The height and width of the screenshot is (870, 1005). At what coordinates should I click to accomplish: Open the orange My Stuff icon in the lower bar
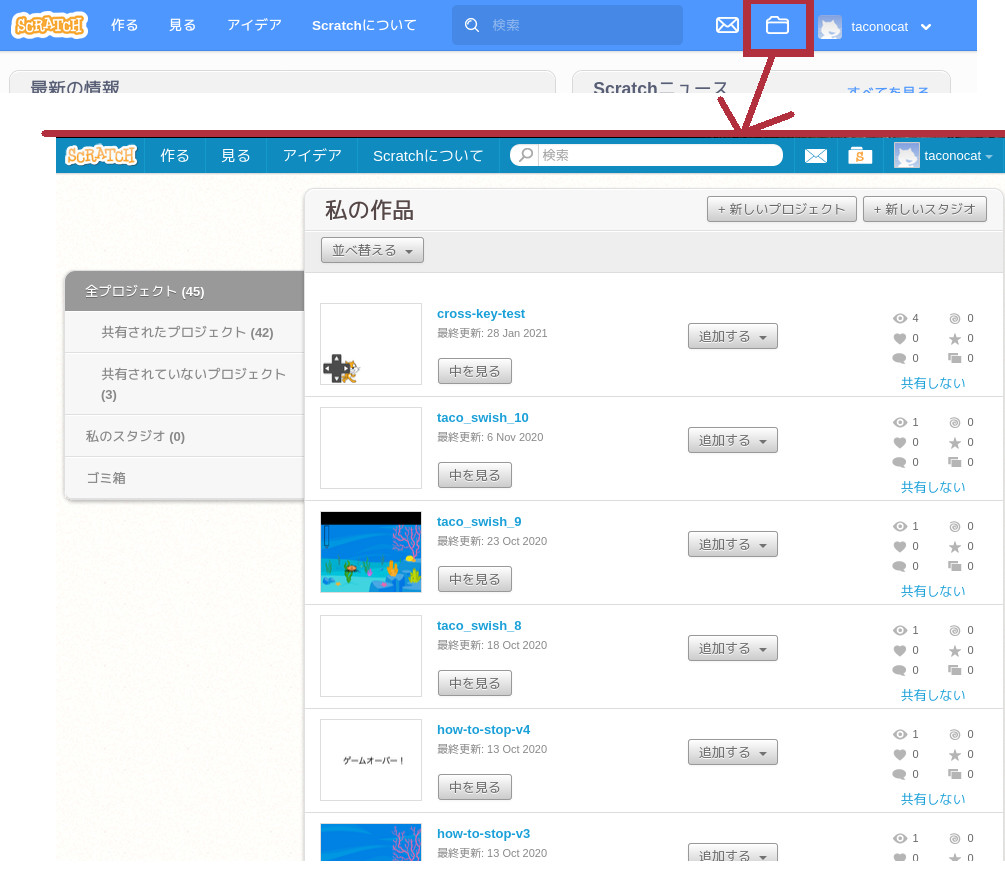[x=860, y=155]
